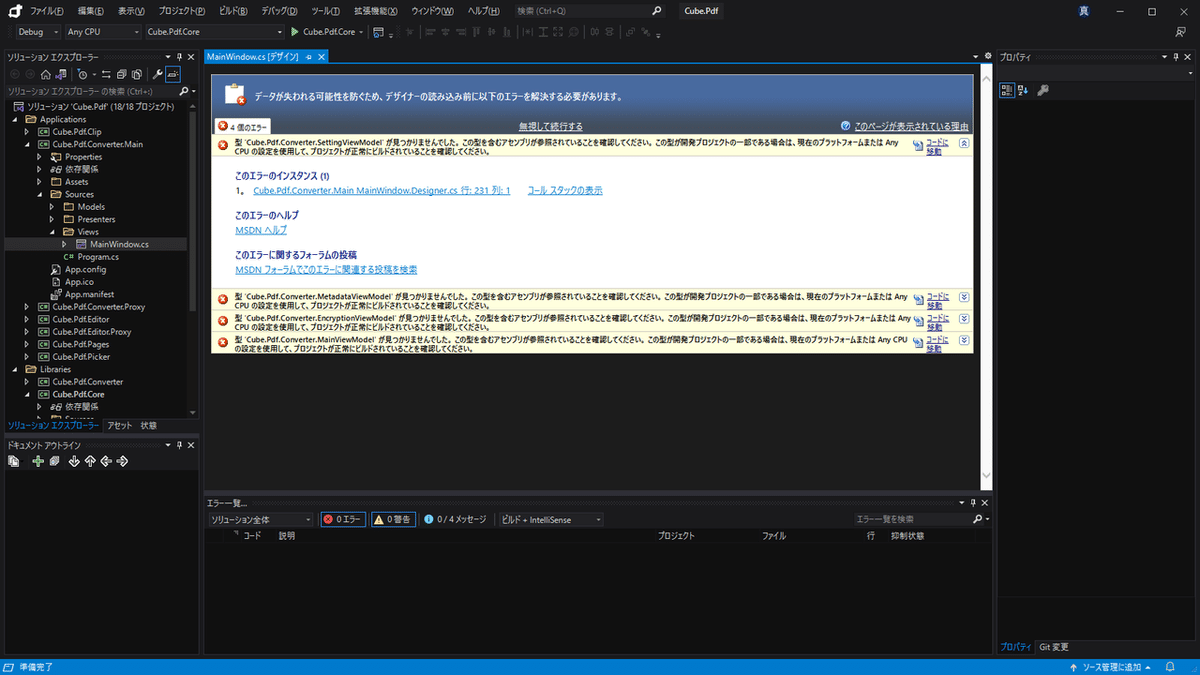
Task: Click the Visual Studio switch views icon
Action: [x=61, y=74]
